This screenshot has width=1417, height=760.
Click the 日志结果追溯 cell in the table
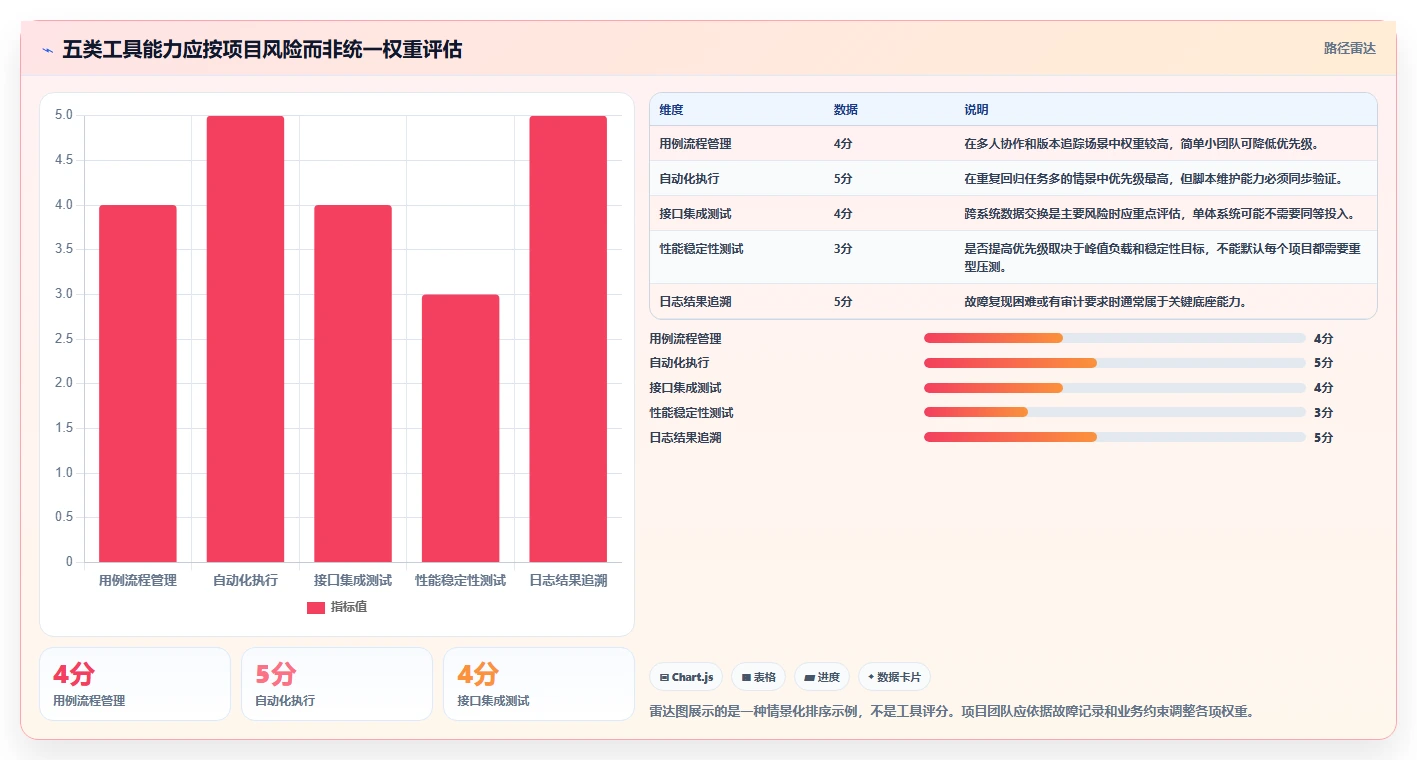[695, 301]
